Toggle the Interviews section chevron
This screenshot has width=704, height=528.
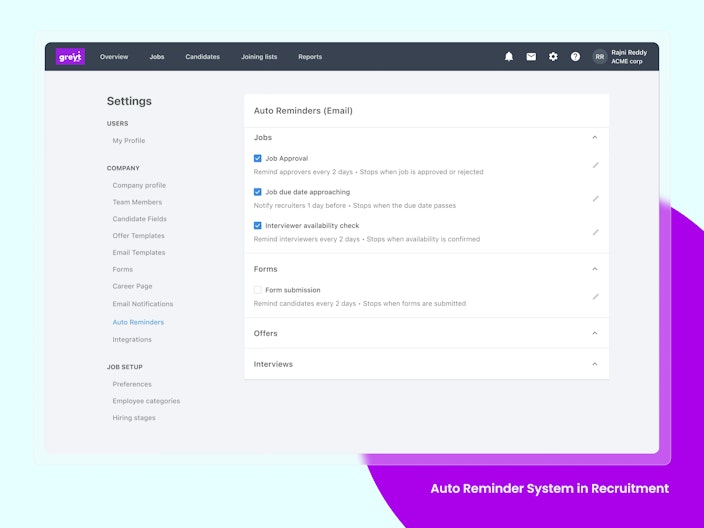595,364
